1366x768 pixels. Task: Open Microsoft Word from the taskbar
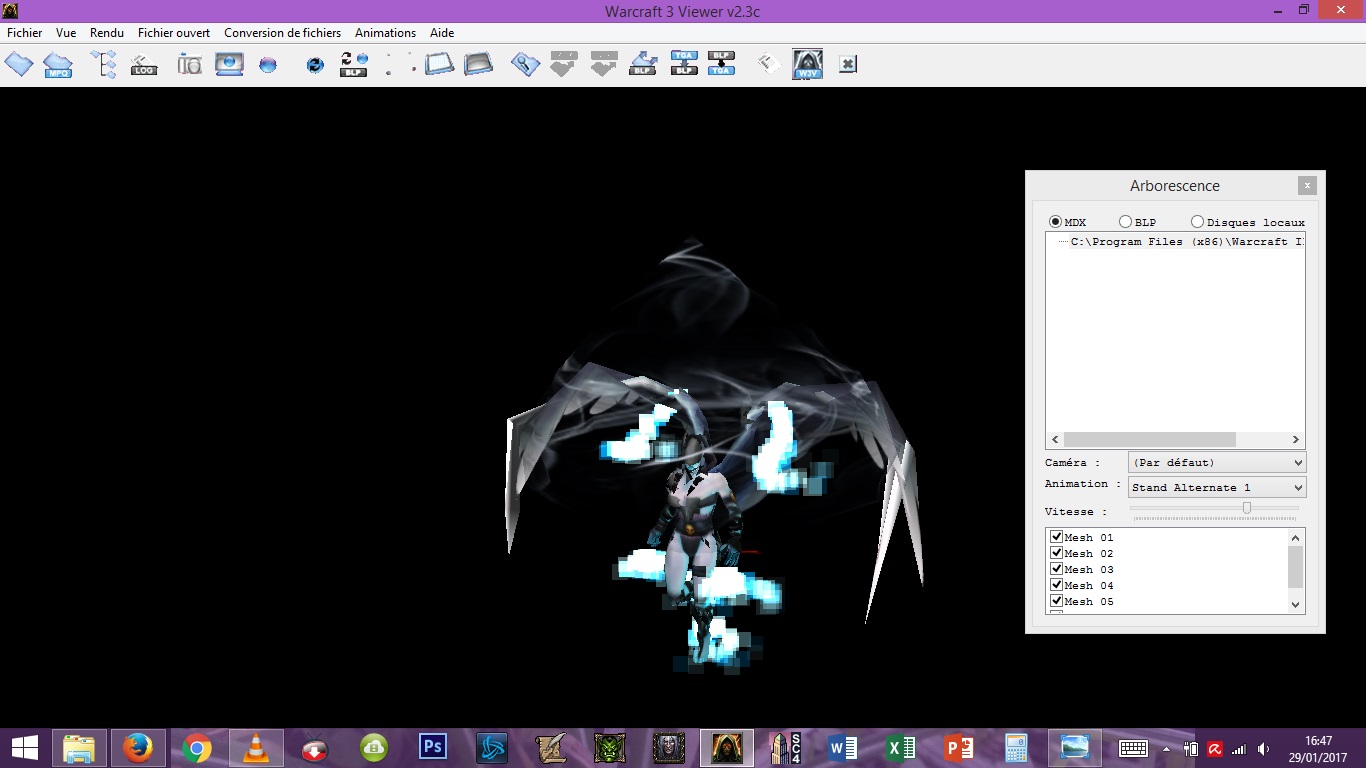(843, 748)
